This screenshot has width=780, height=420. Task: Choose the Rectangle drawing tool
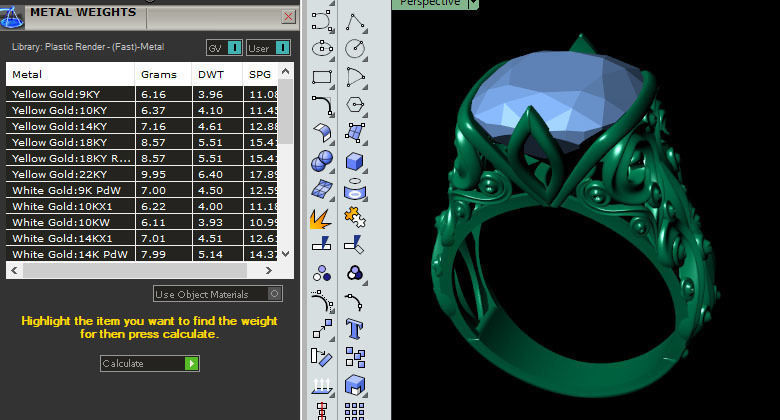pos(322,77)
